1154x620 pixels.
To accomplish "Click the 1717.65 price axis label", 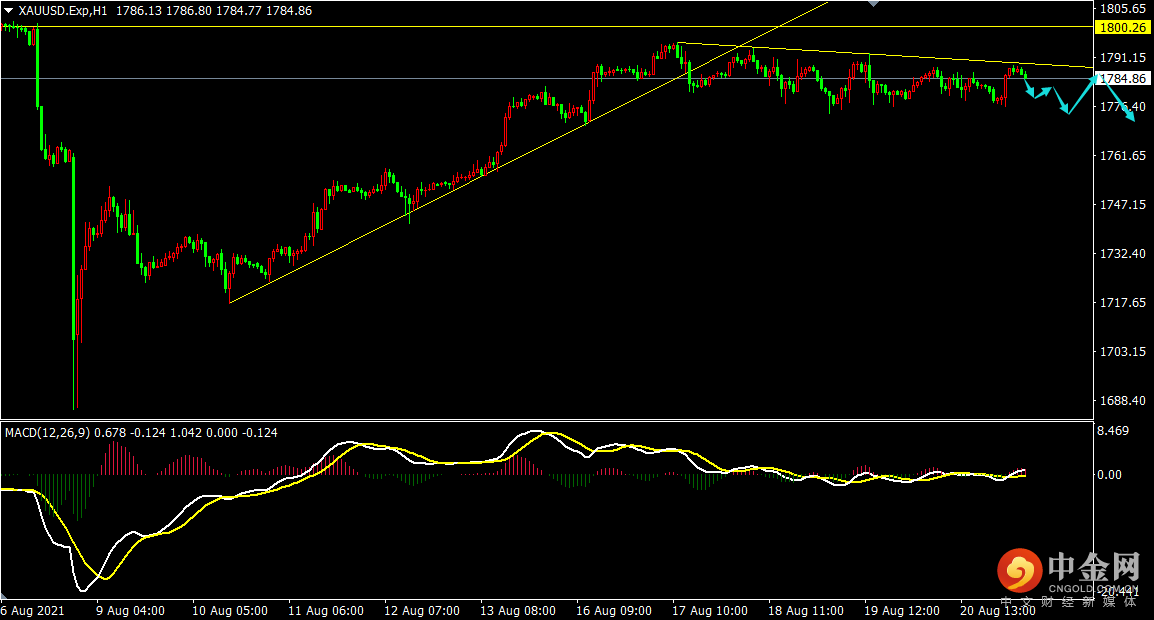I will pyautogui.click(x=1122, y=303).
